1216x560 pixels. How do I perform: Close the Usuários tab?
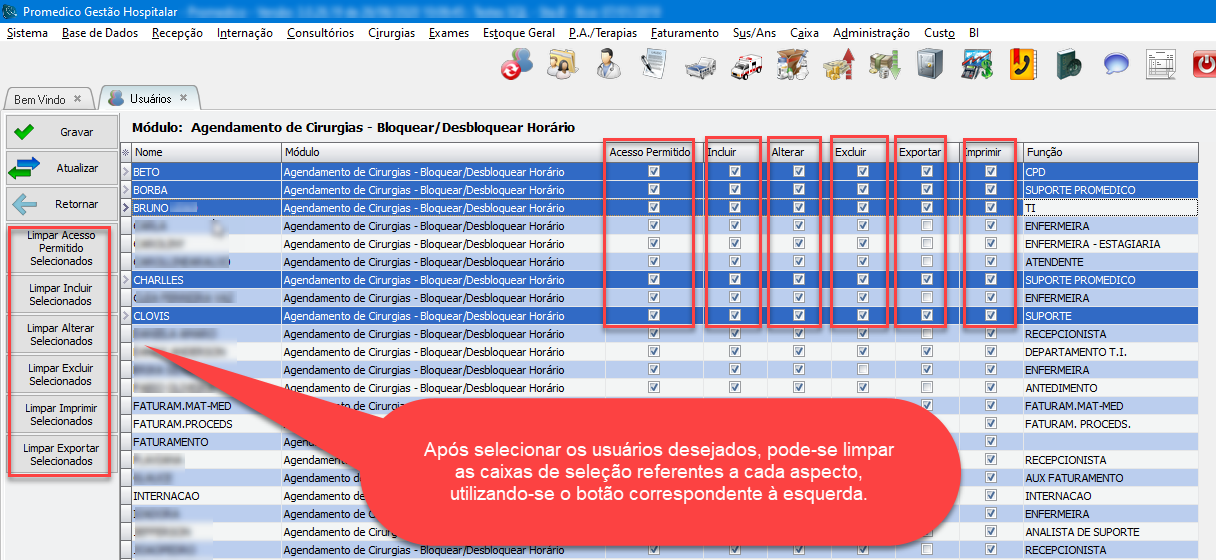pyautogui.click(x=184, y=98)
